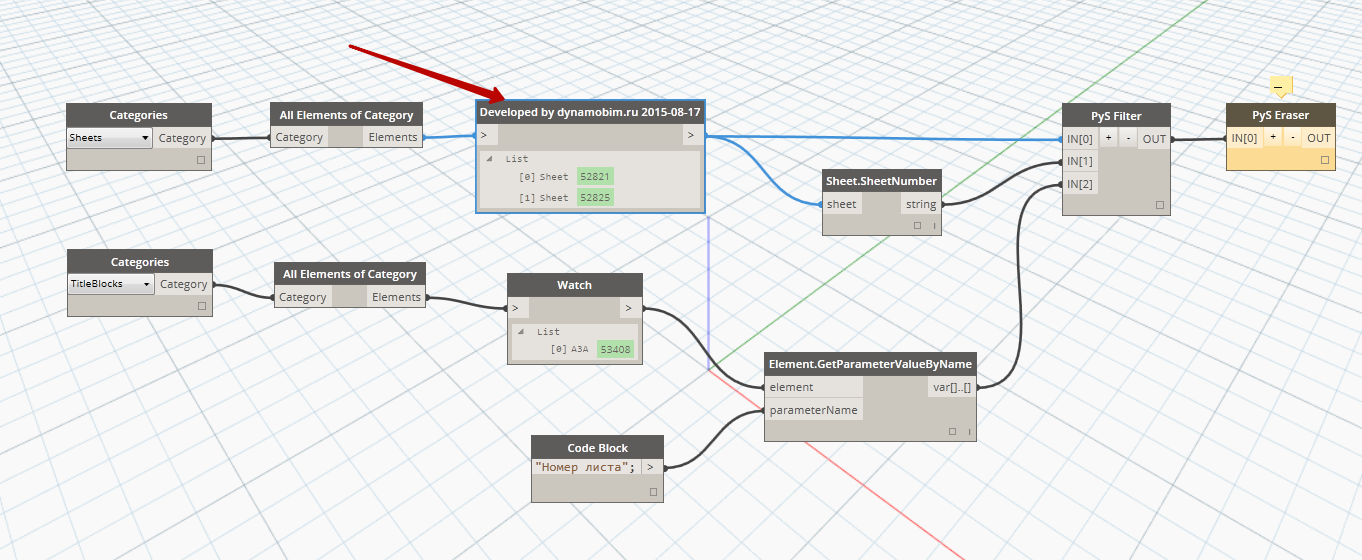Select the Sheet.SheetNumber node header
This screenshot has height=560, width=1362.
[x=882, y=181]
